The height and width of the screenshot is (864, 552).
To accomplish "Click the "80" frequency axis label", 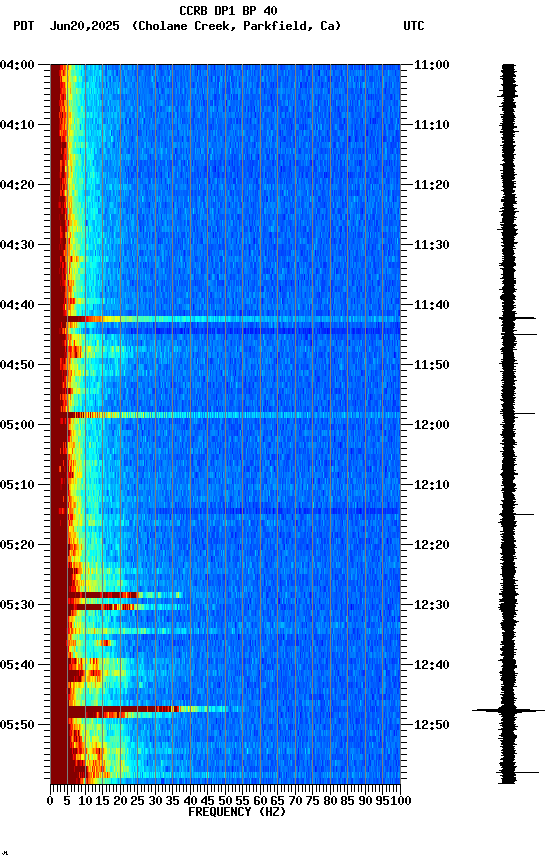I will click(330, 801).
